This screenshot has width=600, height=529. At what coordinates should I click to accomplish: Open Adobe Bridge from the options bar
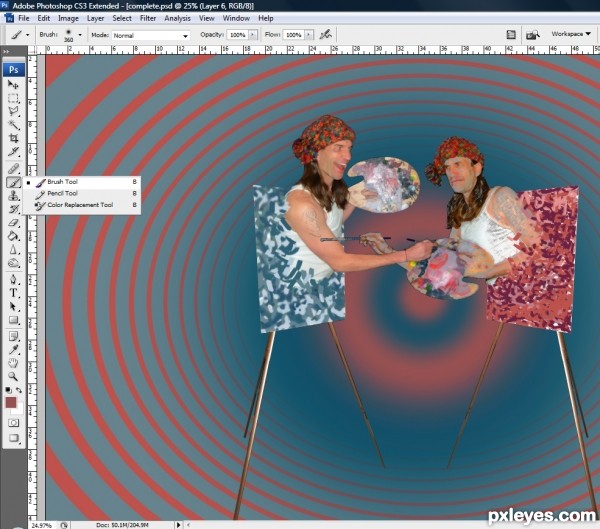coord(532,35)
